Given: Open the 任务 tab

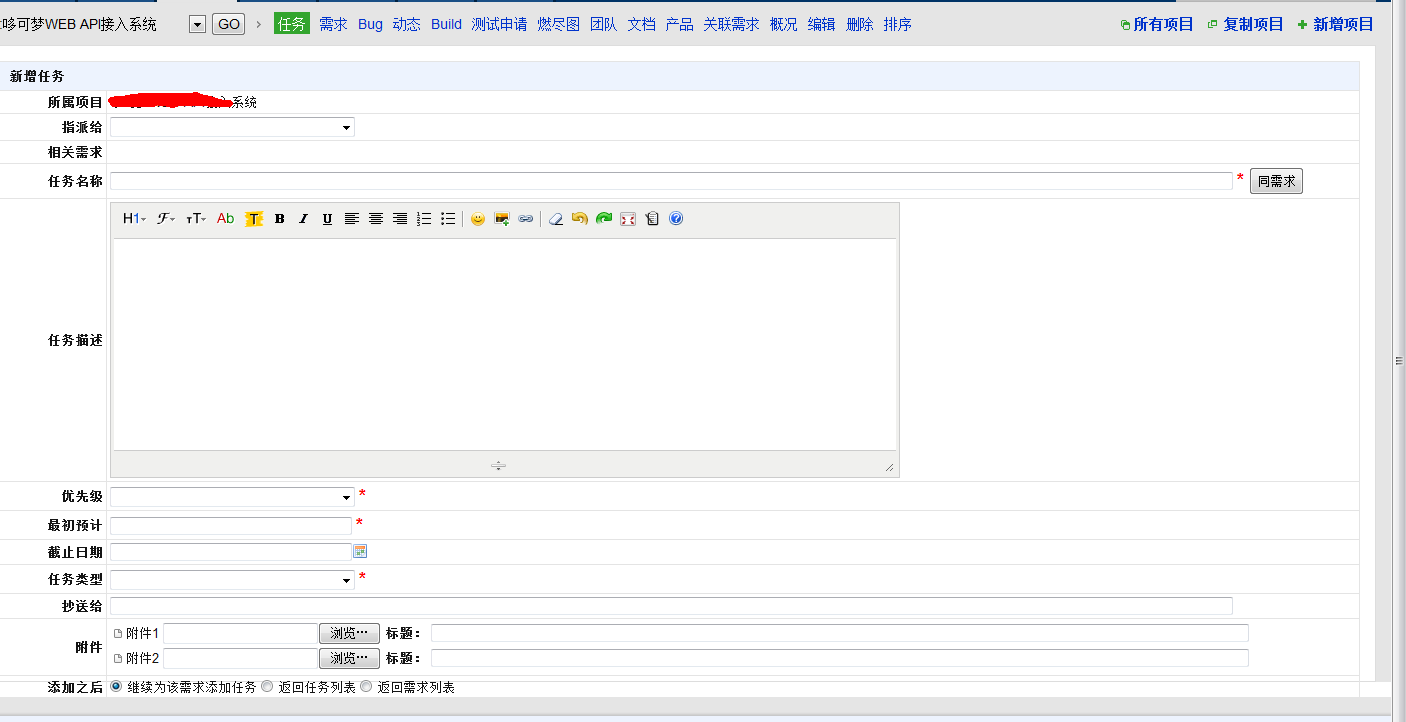Looking at the screenshot, I should (x=292, y=24).
